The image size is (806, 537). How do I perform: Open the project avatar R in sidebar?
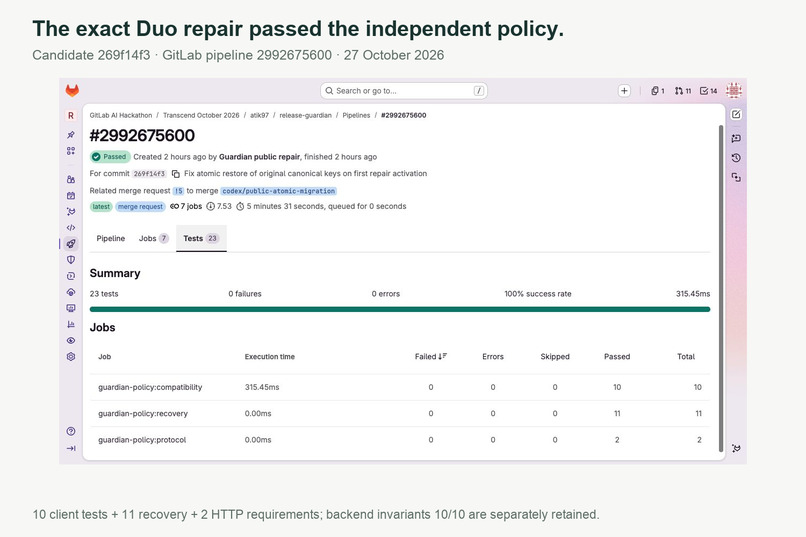click(x=71, y=116)
